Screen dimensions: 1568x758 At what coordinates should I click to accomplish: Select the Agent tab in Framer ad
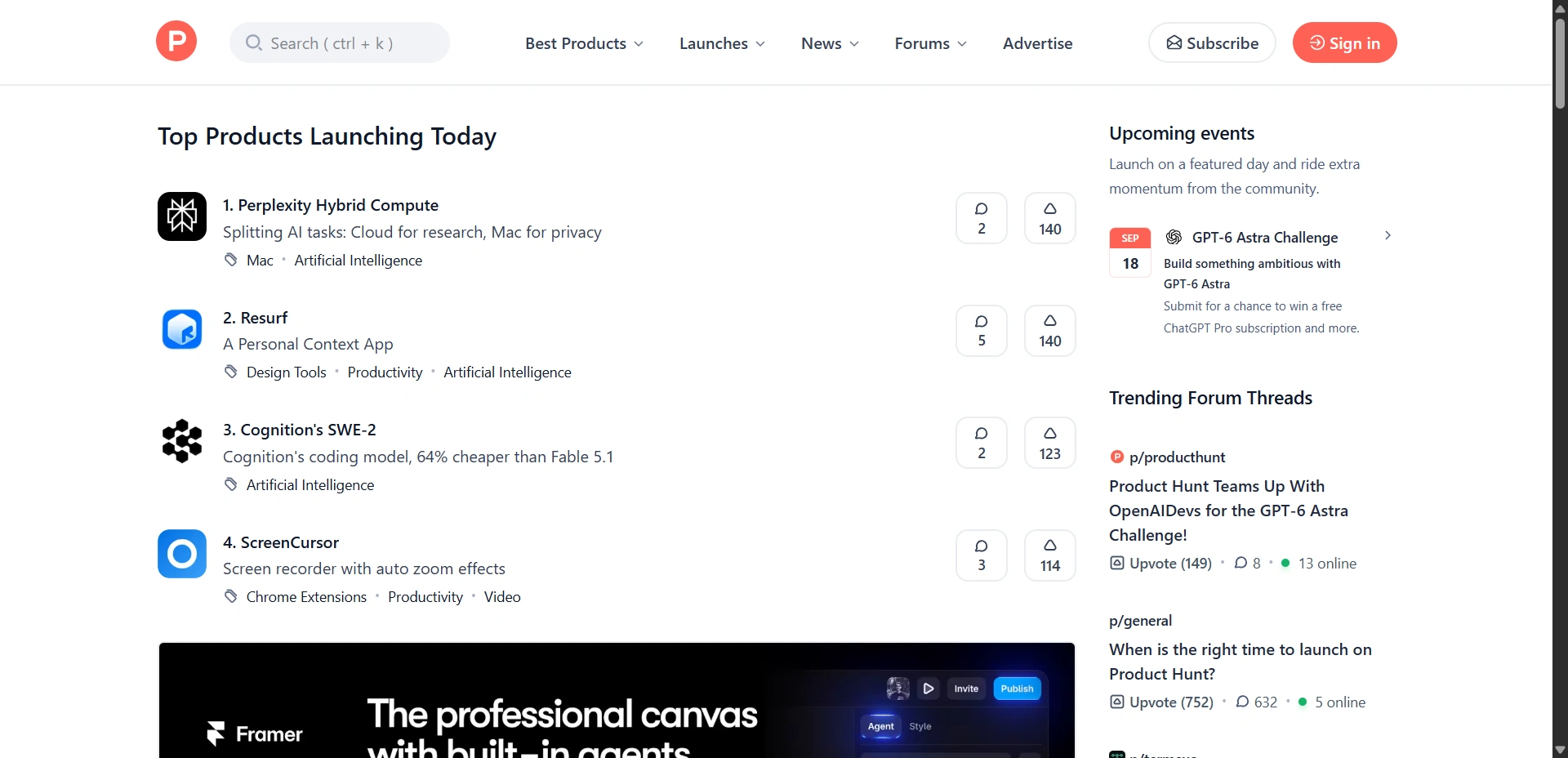coord(880,726)
